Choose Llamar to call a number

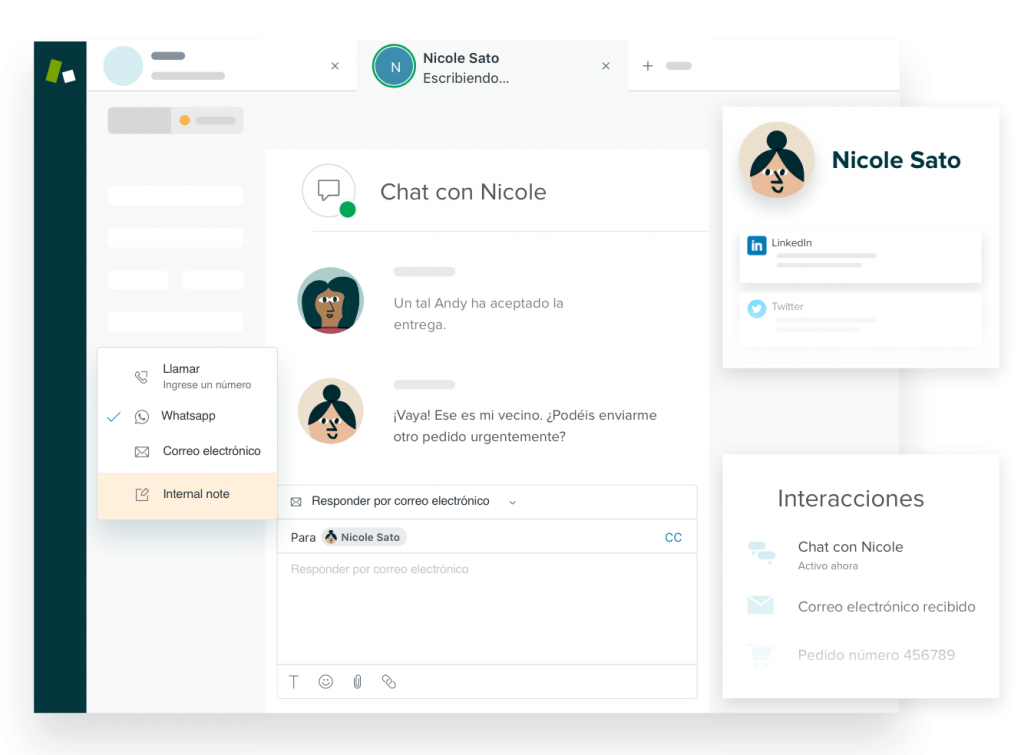[x=181, y=369]
